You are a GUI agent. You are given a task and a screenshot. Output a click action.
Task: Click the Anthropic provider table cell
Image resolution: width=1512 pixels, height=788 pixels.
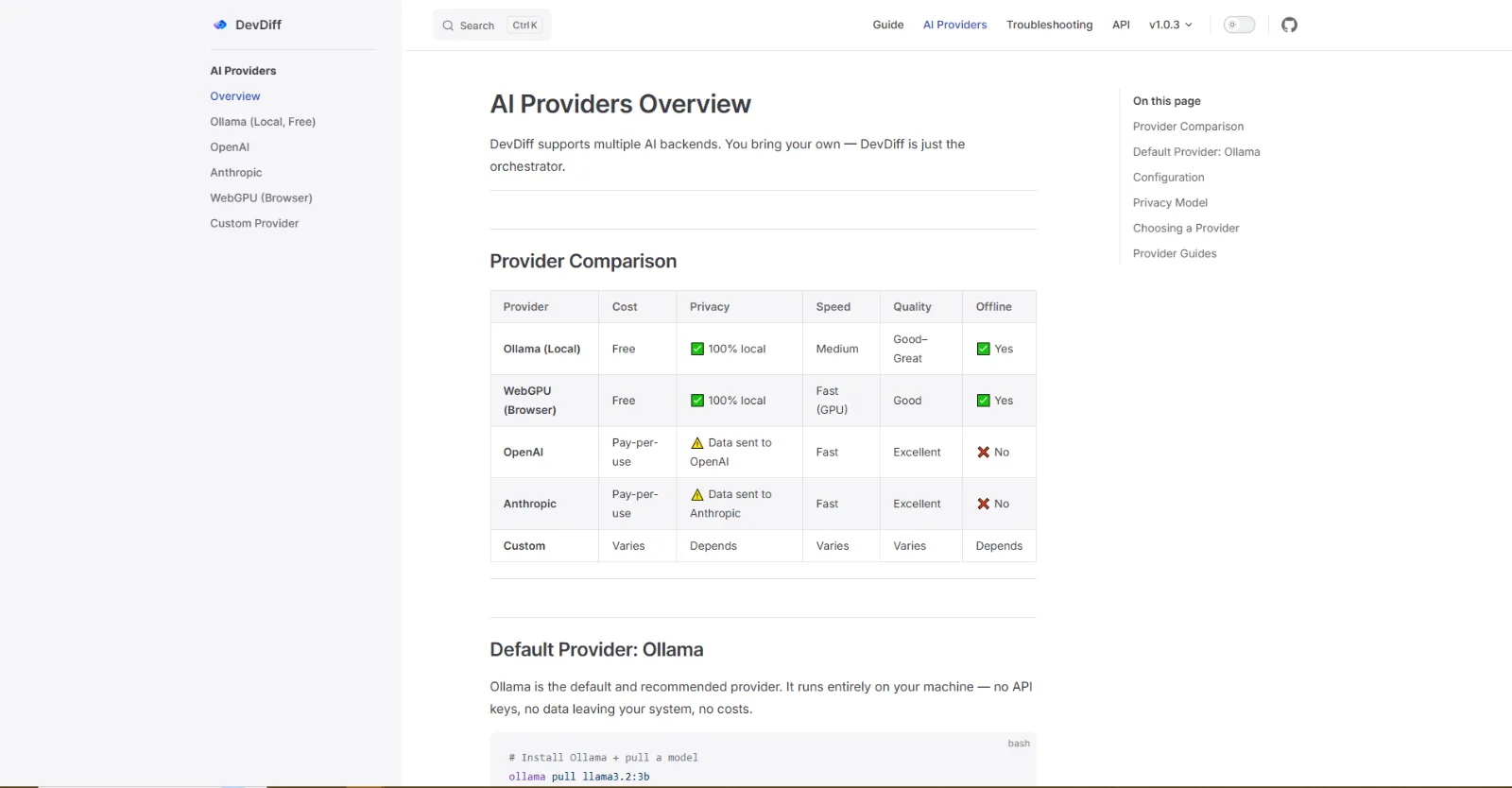[x=544, y=505]
